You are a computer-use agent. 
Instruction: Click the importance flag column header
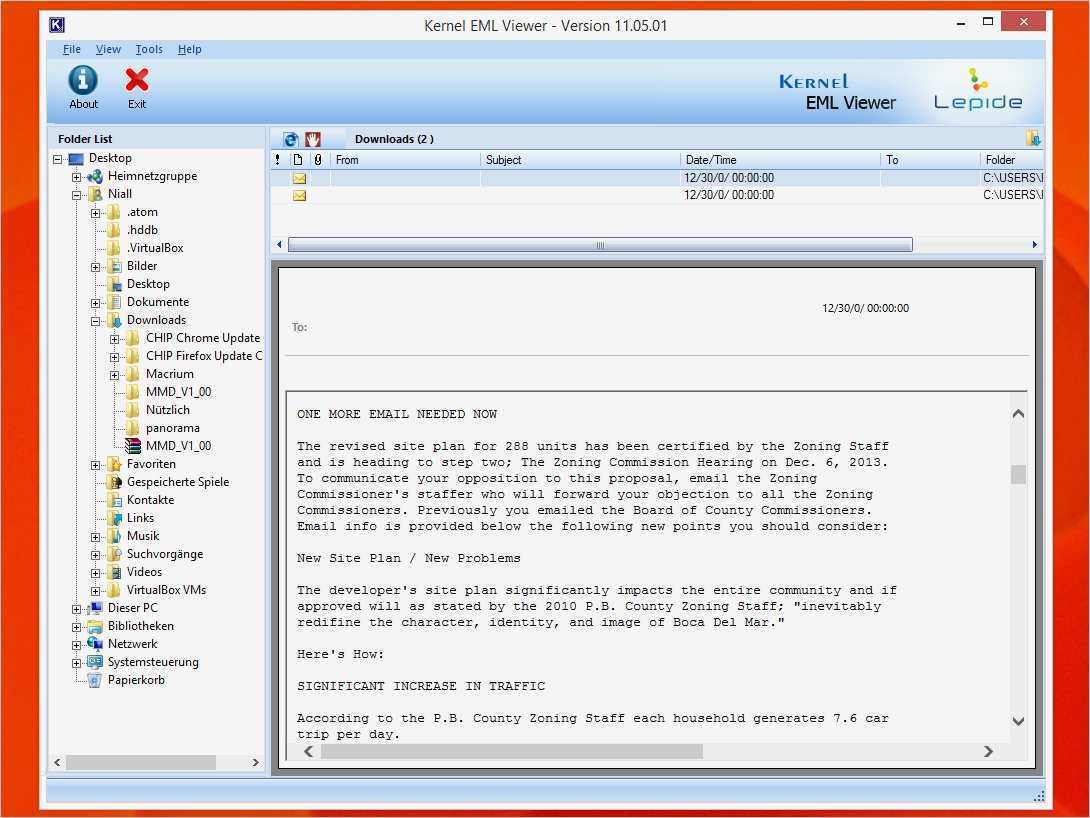click(278, 160)
